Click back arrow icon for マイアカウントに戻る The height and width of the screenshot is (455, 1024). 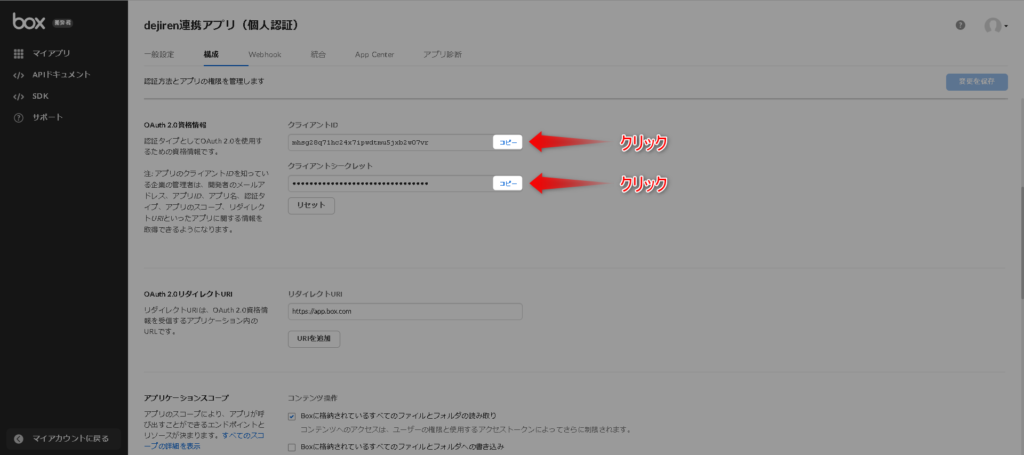point(19,439)
